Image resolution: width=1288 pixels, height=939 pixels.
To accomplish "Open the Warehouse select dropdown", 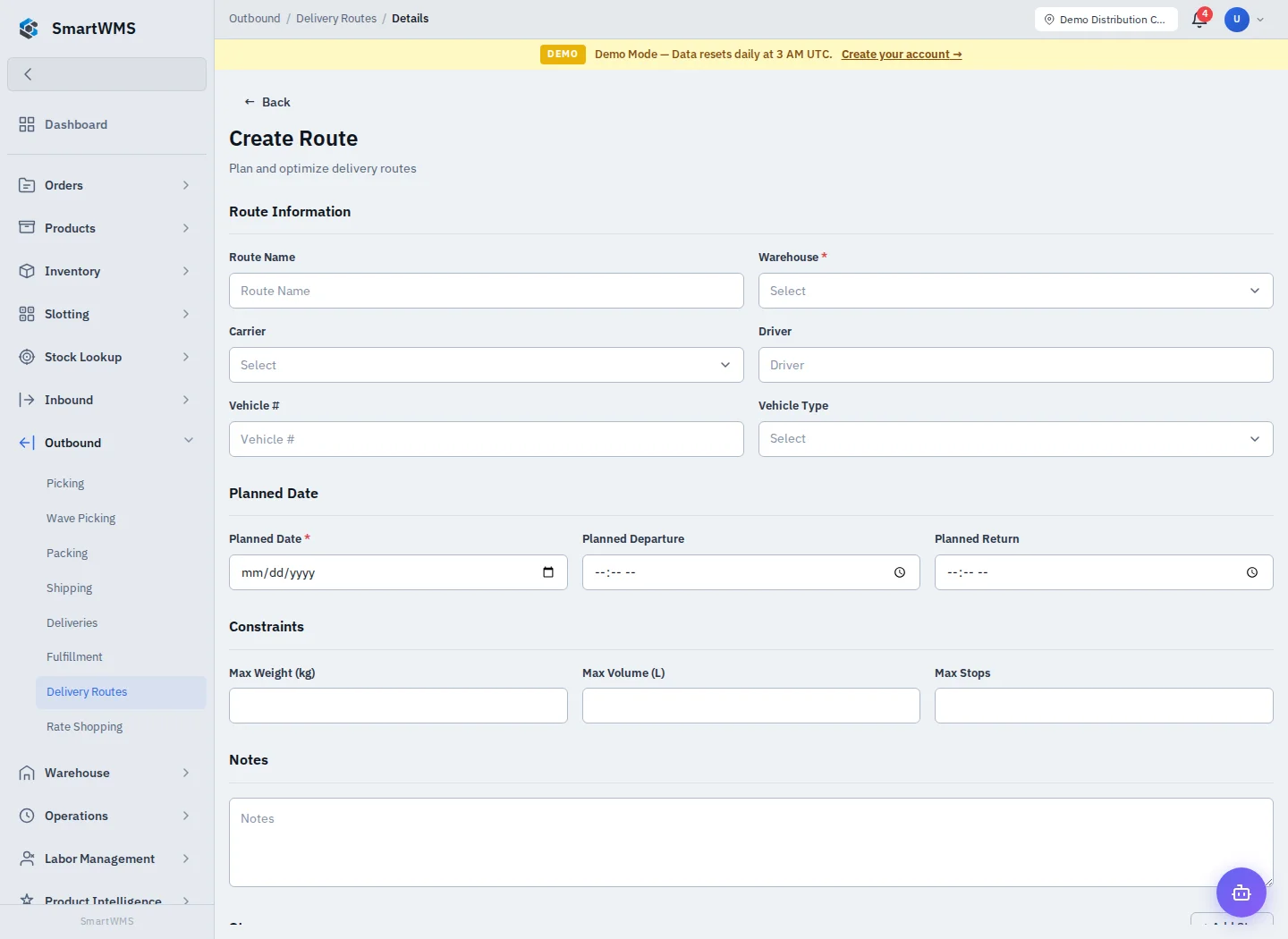I will 1015,291.
